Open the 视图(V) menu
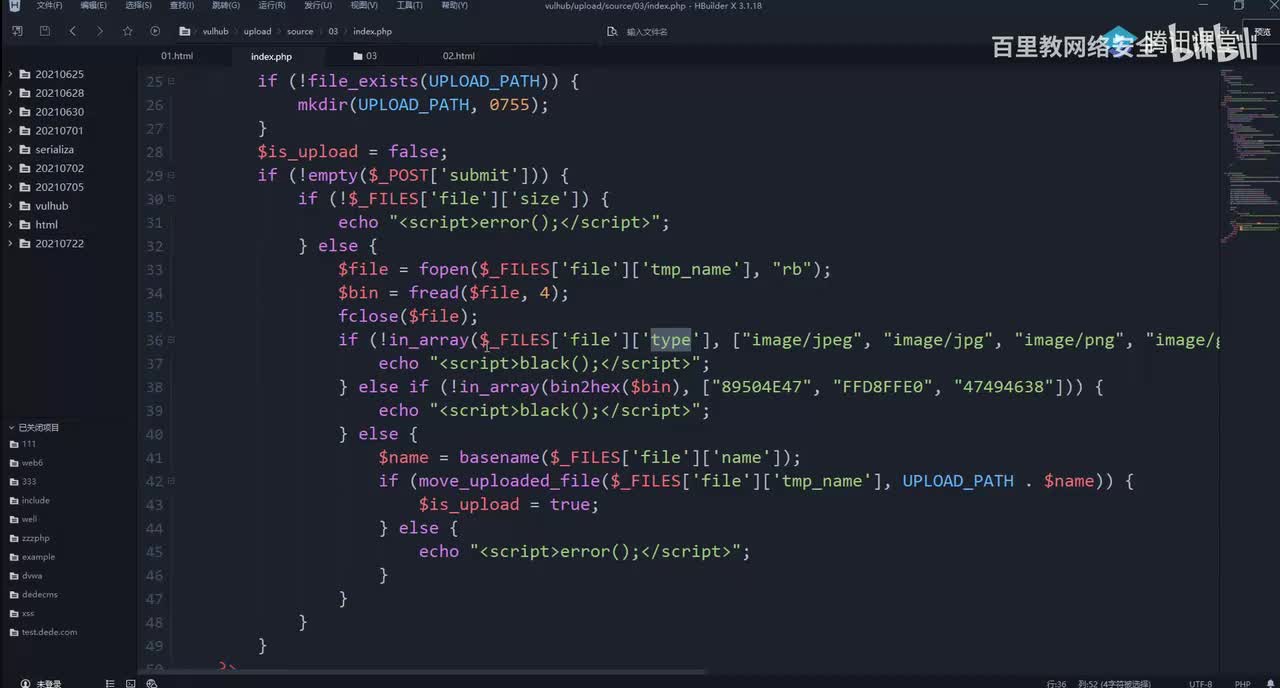 click(x=364, y=5)
